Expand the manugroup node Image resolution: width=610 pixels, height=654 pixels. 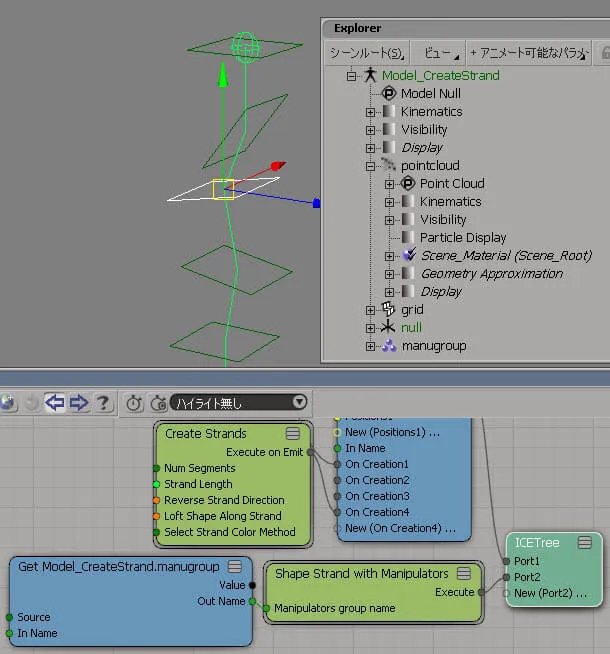click(x=370, y=346)
